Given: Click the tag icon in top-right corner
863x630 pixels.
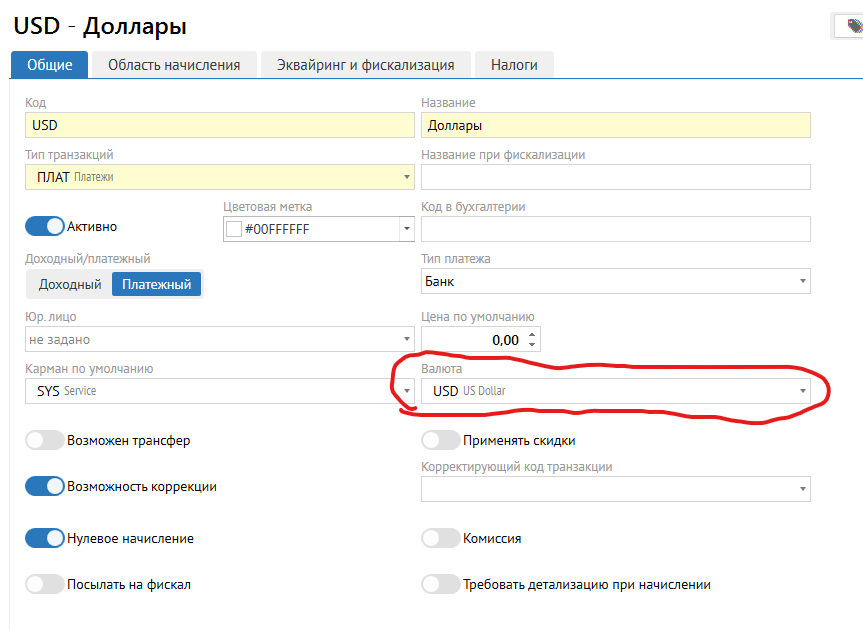Looking at the screenshot, I should pos(853,27).
